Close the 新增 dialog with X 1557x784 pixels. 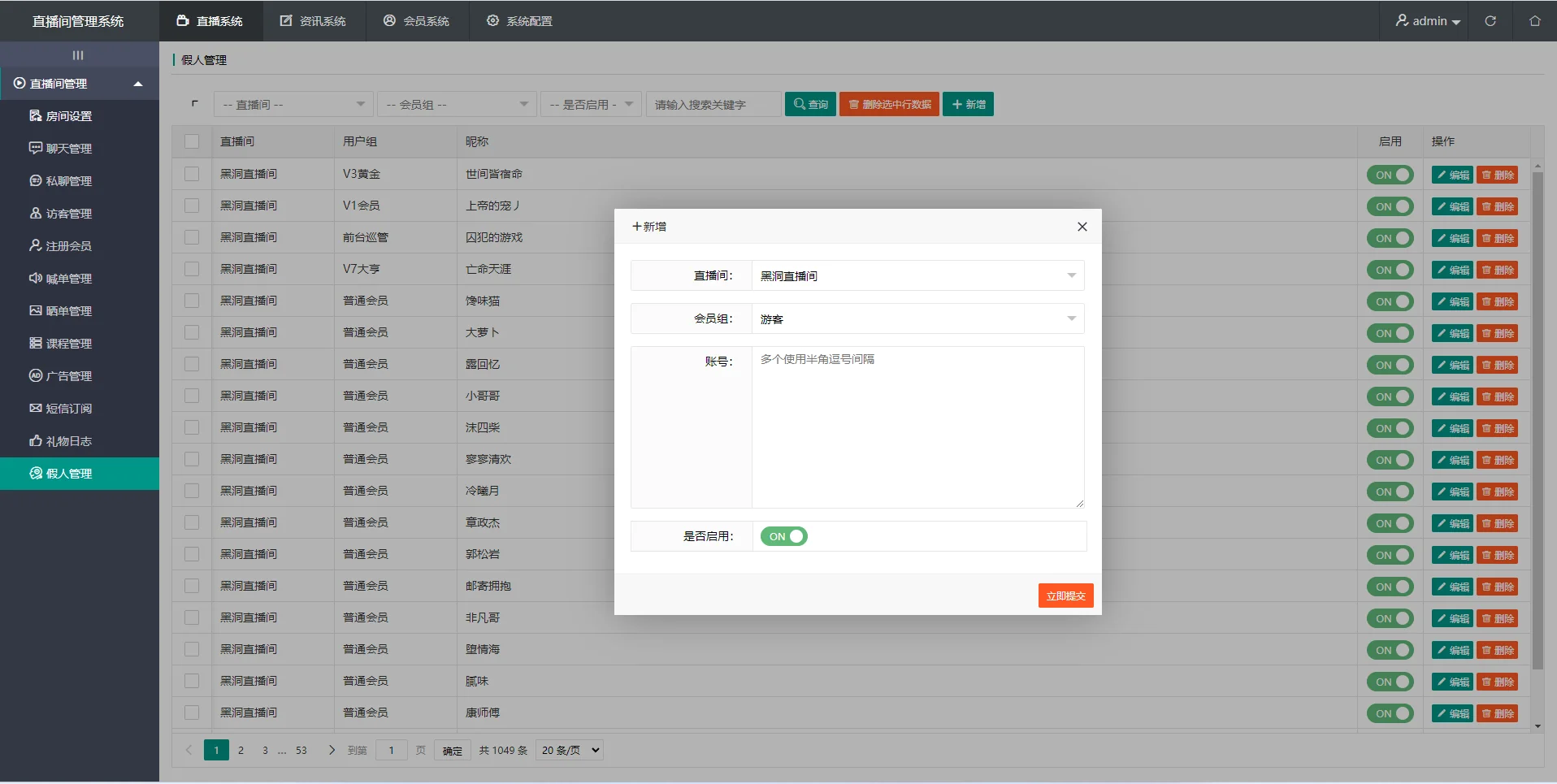click(1082, 227)
